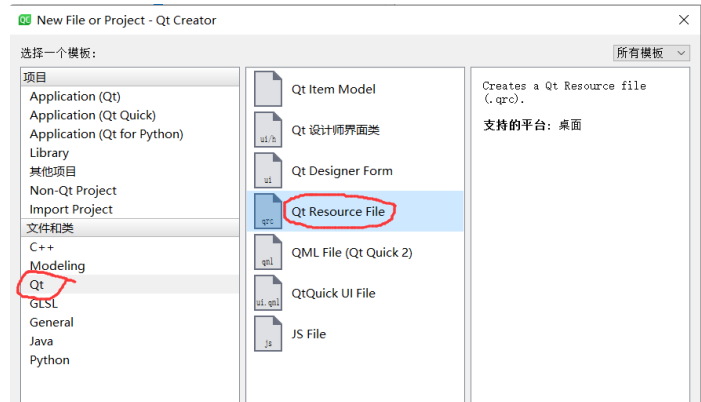Click the 文件和类 section header

pyautogui.click(x=130, y=228)
